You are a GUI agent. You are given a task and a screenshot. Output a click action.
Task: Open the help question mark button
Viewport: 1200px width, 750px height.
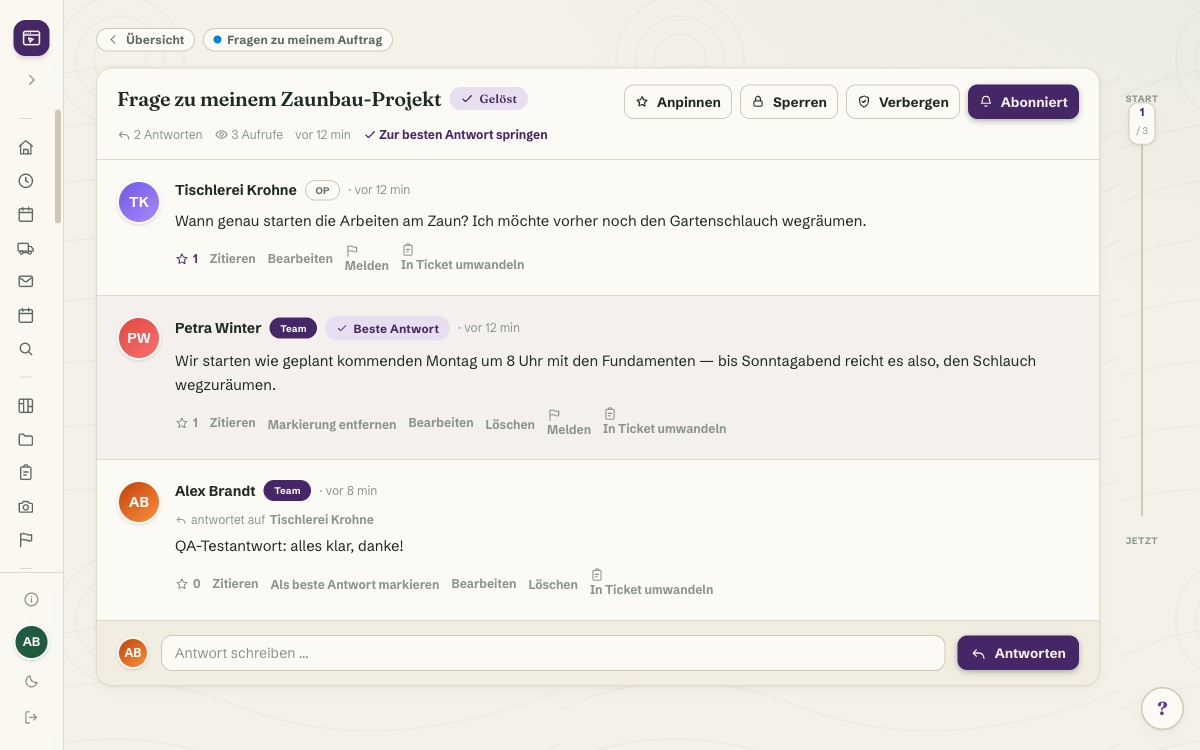click(1162, 708)
